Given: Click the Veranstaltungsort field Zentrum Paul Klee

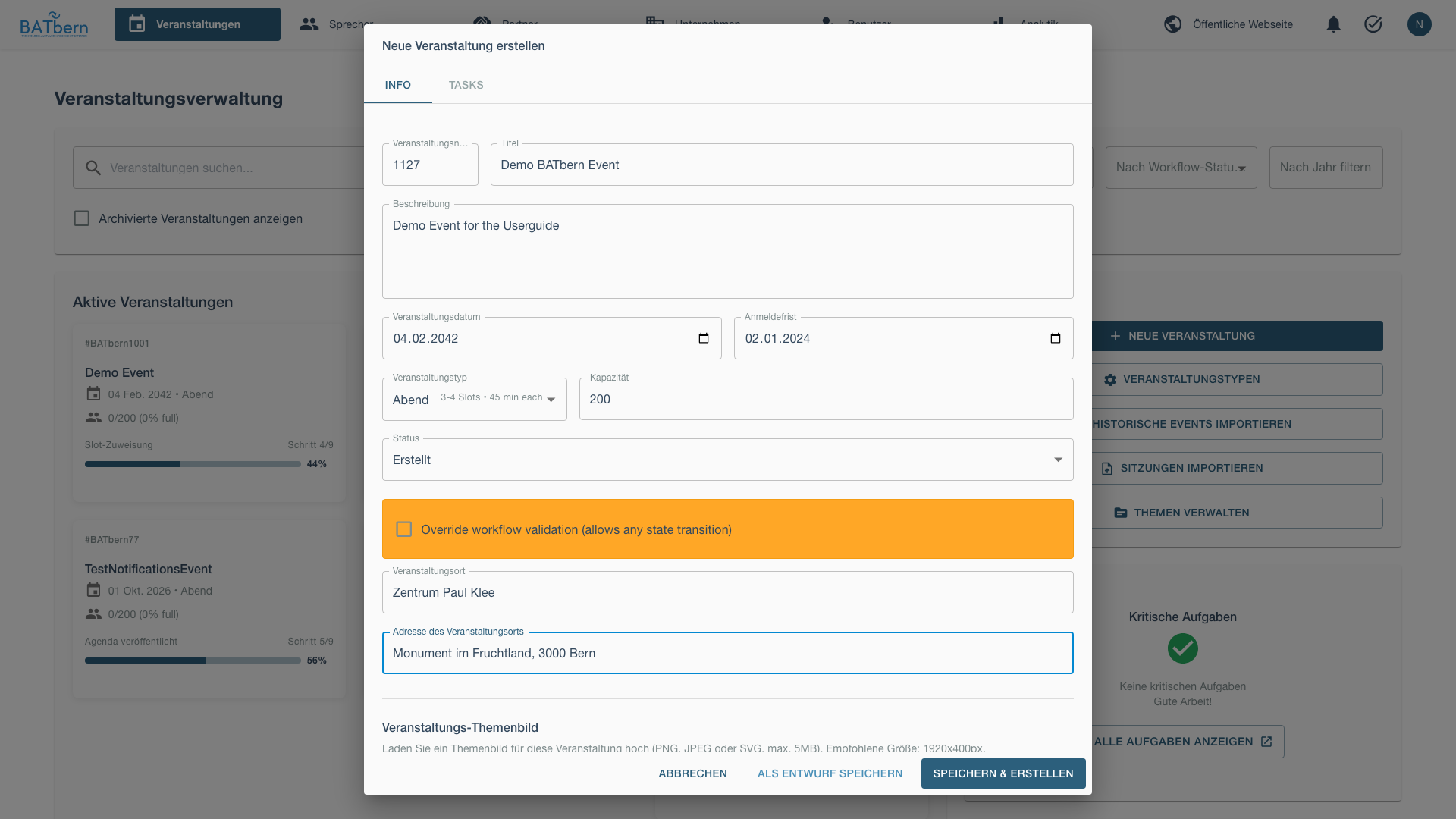Looking at the screenshot, I should pyautogui.click(x=727, y=592).
